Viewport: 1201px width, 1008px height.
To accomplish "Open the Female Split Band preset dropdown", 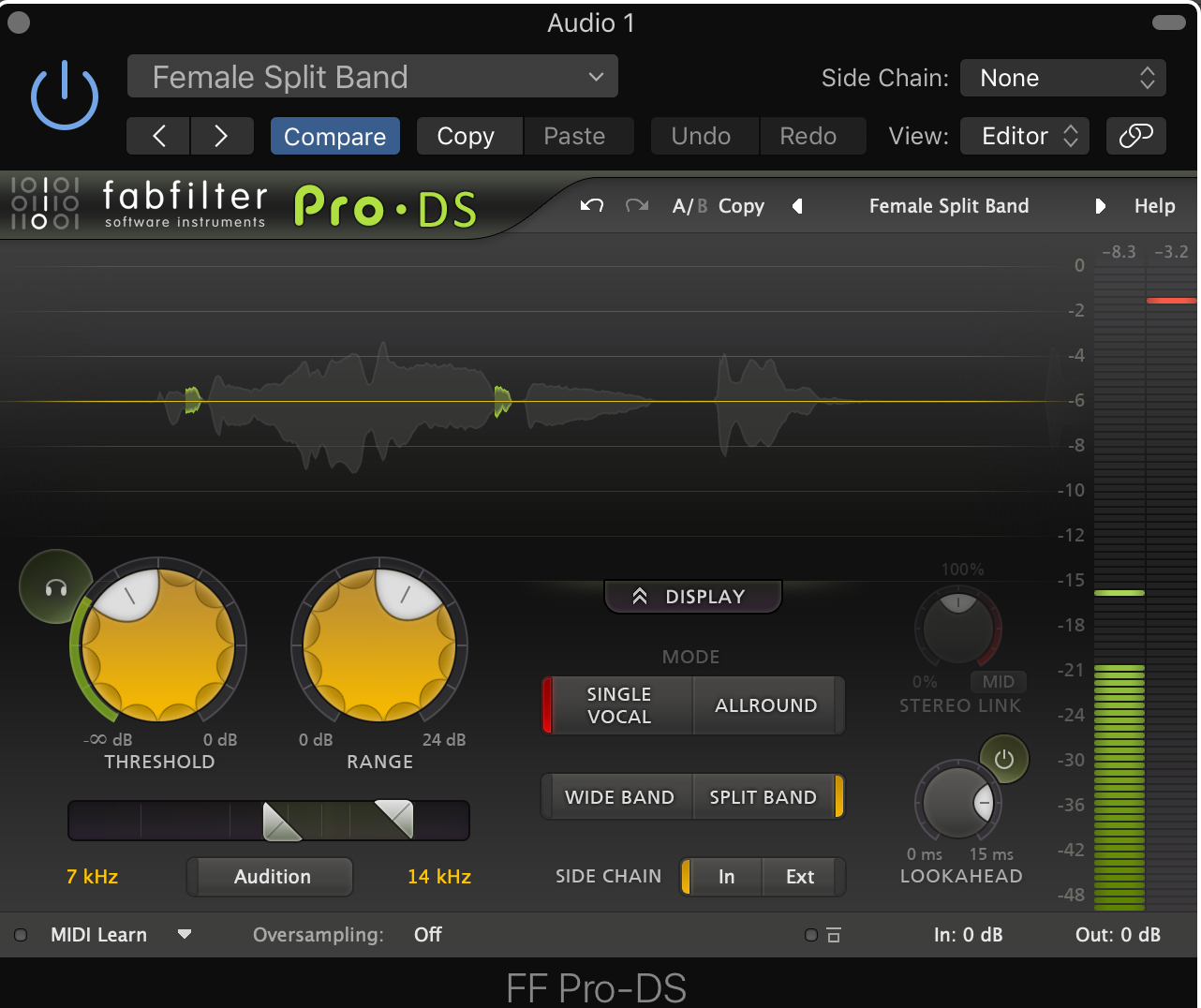I will tap(372, 77).
